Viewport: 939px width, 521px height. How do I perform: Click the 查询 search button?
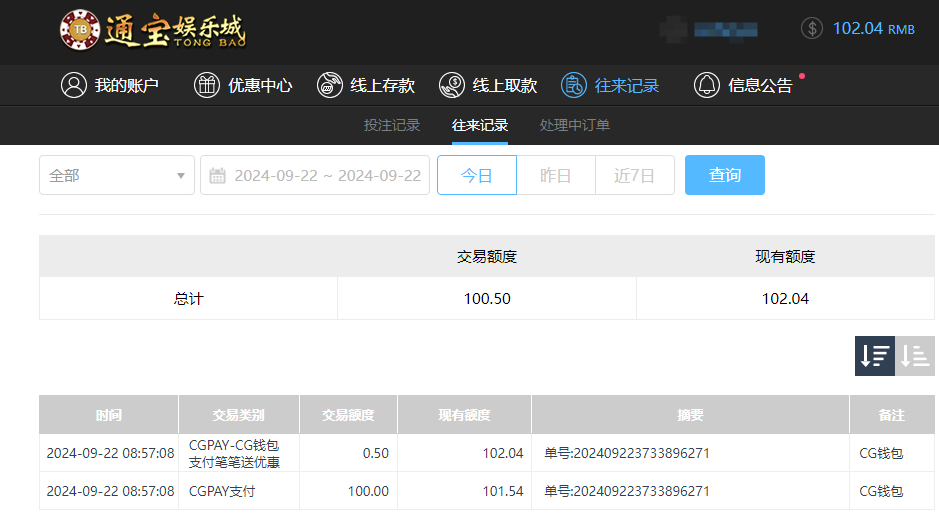724,175
